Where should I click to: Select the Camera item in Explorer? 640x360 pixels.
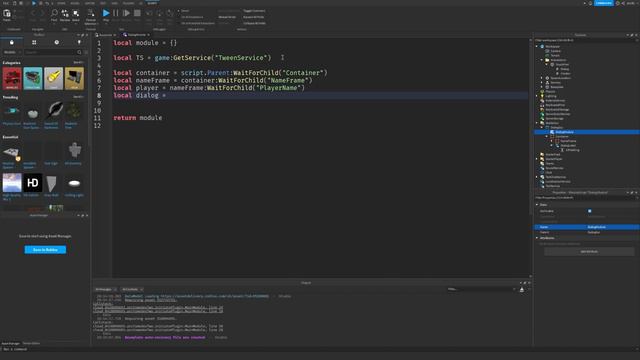coord(556,51)
